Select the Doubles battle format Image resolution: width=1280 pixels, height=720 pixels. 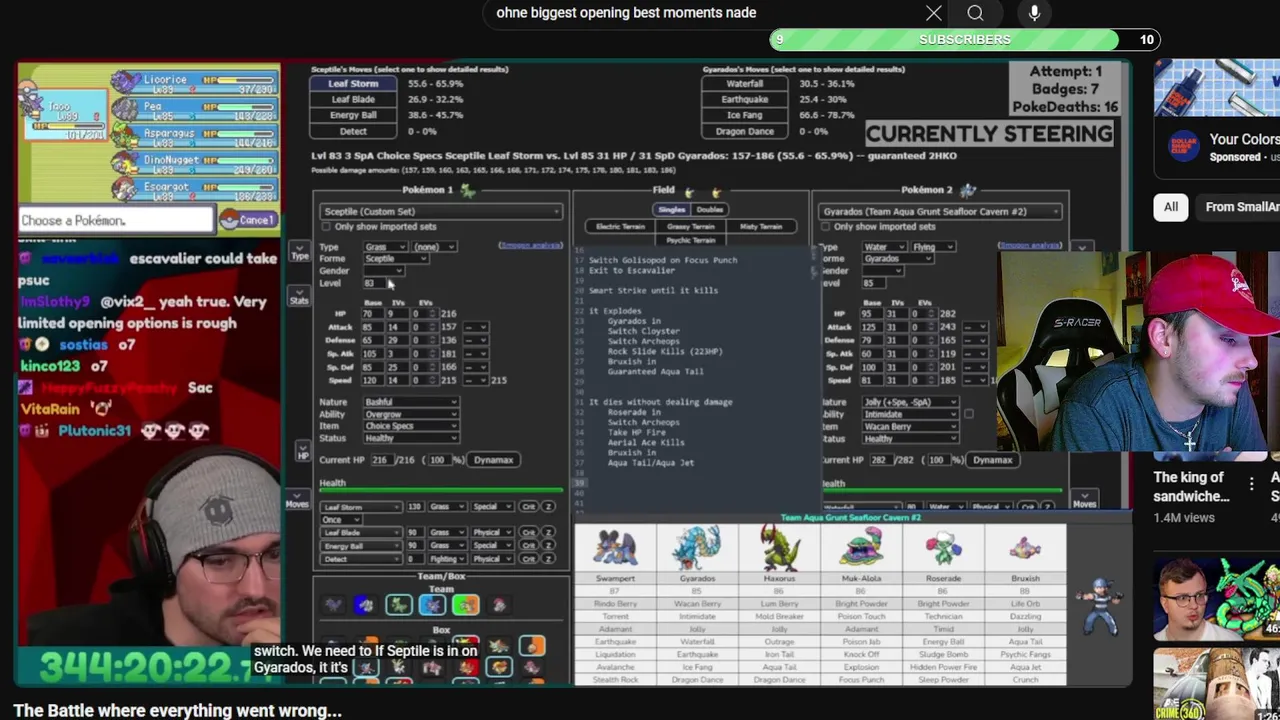tap(709, 209)
